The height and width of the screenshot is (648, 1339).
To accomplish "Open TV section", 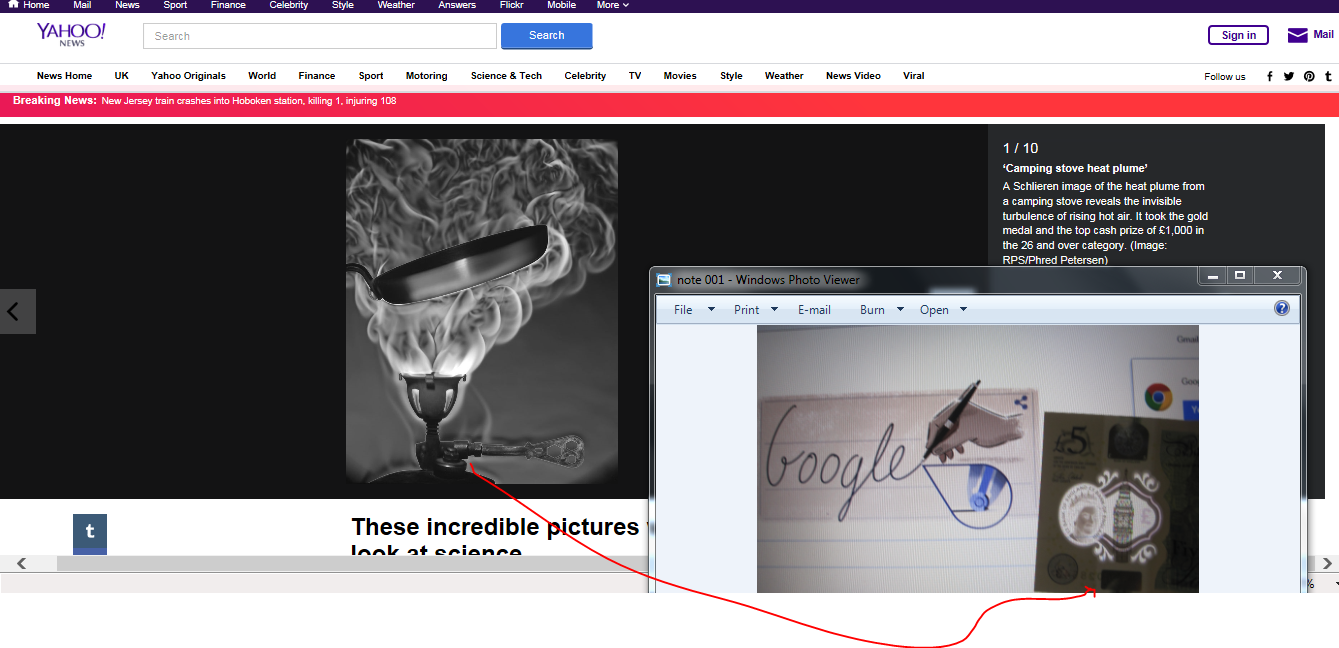I will pos(635,76).
